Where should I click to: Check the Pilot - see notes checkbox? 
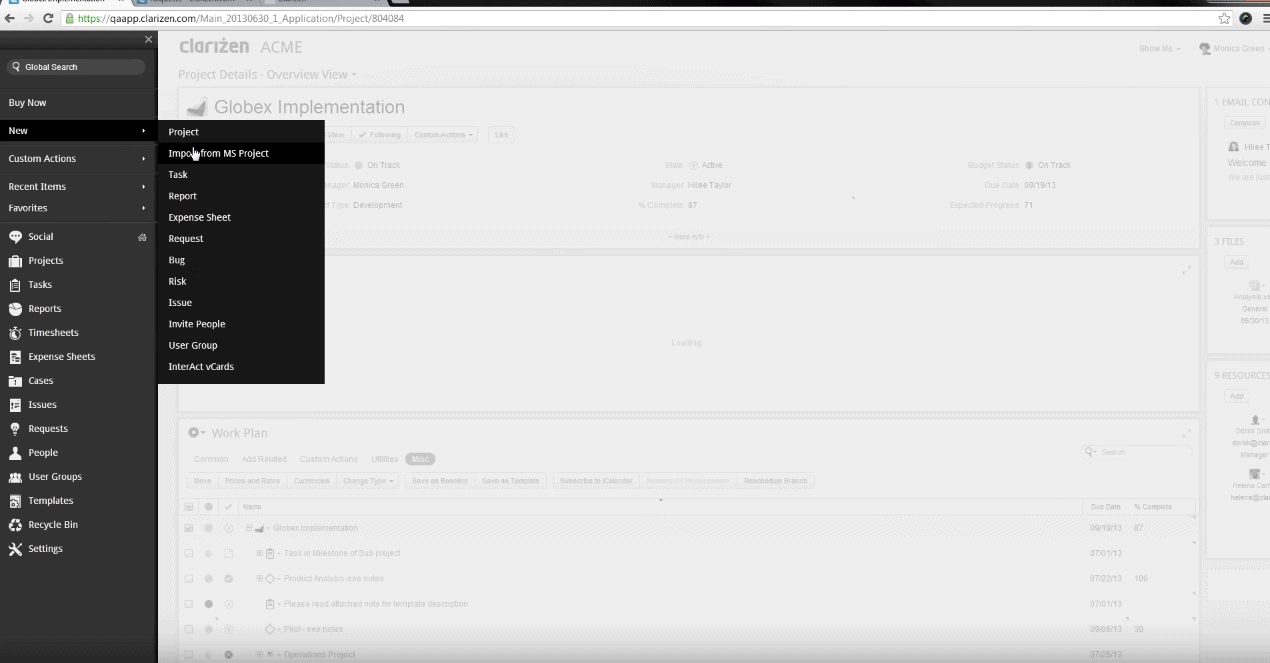(x=189, y=629)
